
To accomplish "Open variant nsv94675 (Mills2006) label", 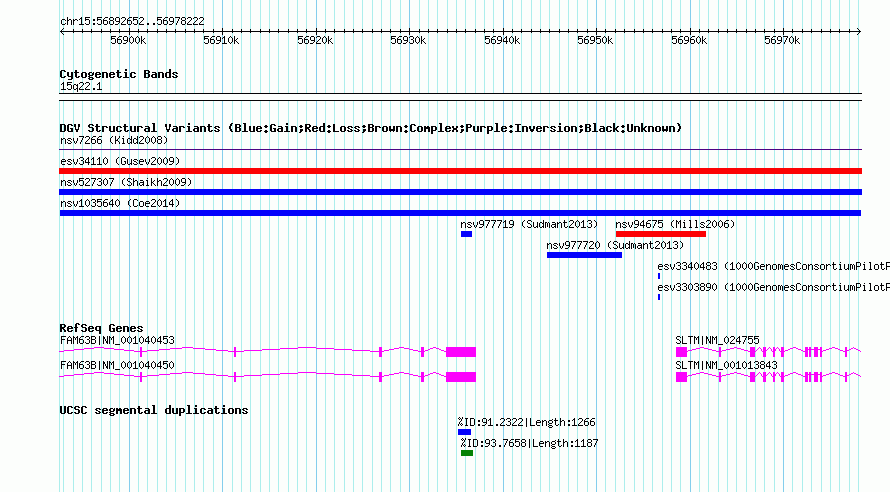I will pyautogui.click(x=675, y=224).
